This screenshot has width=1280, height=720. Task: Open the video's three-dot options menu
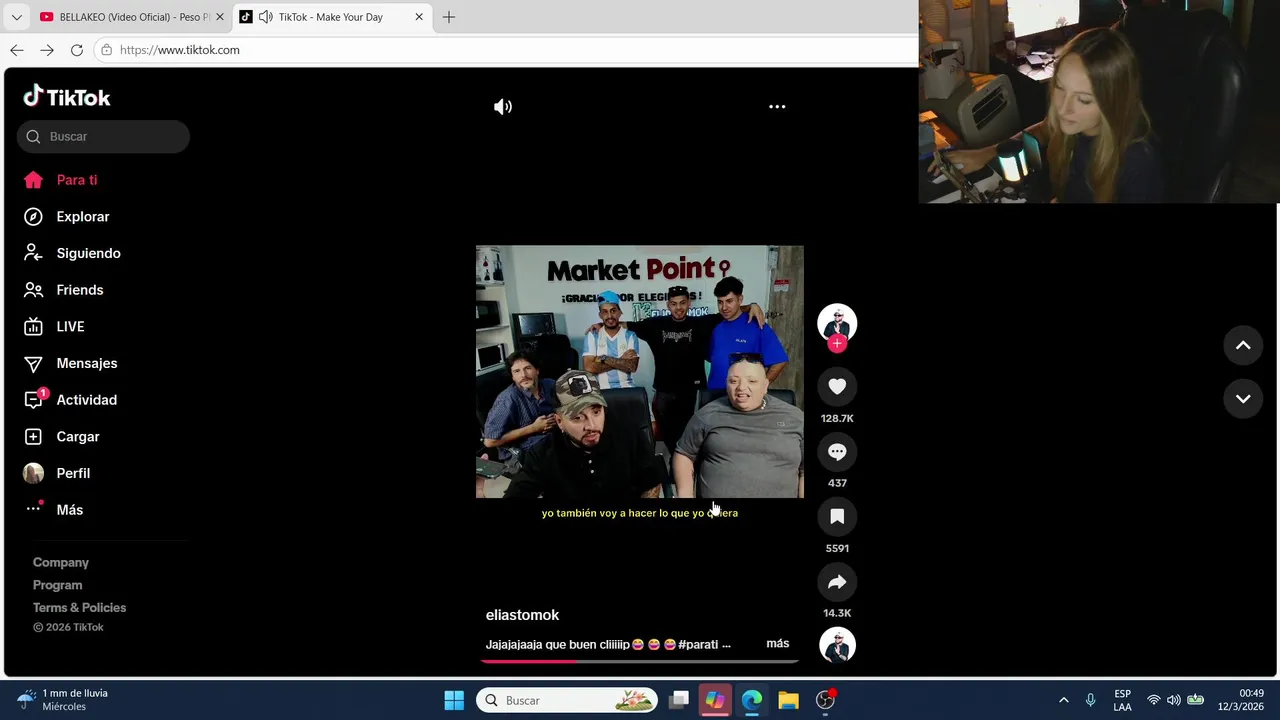point(777,106)
